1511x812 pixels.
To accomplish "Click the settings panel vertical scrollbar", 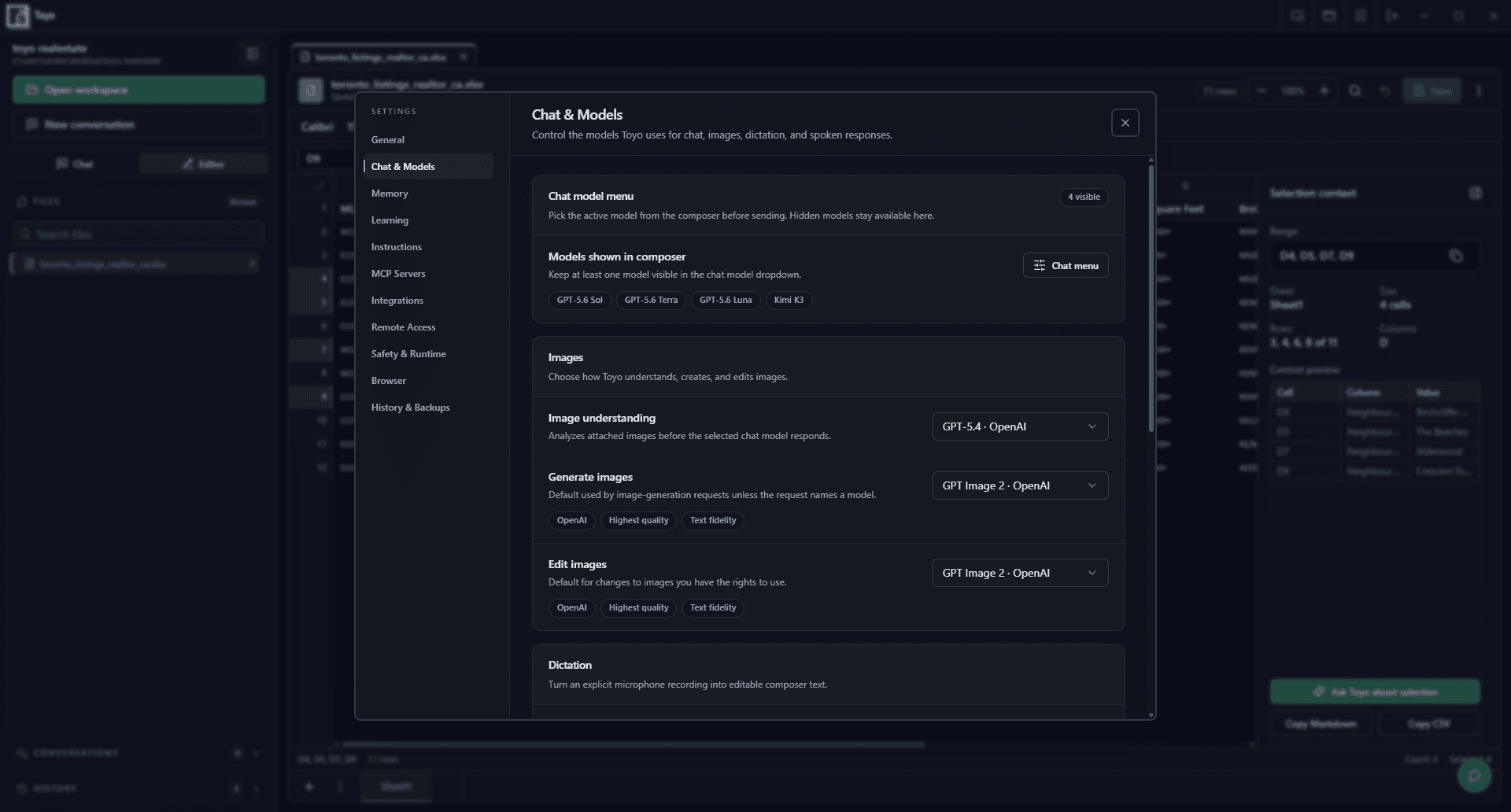I will (x=1151, y=299).
